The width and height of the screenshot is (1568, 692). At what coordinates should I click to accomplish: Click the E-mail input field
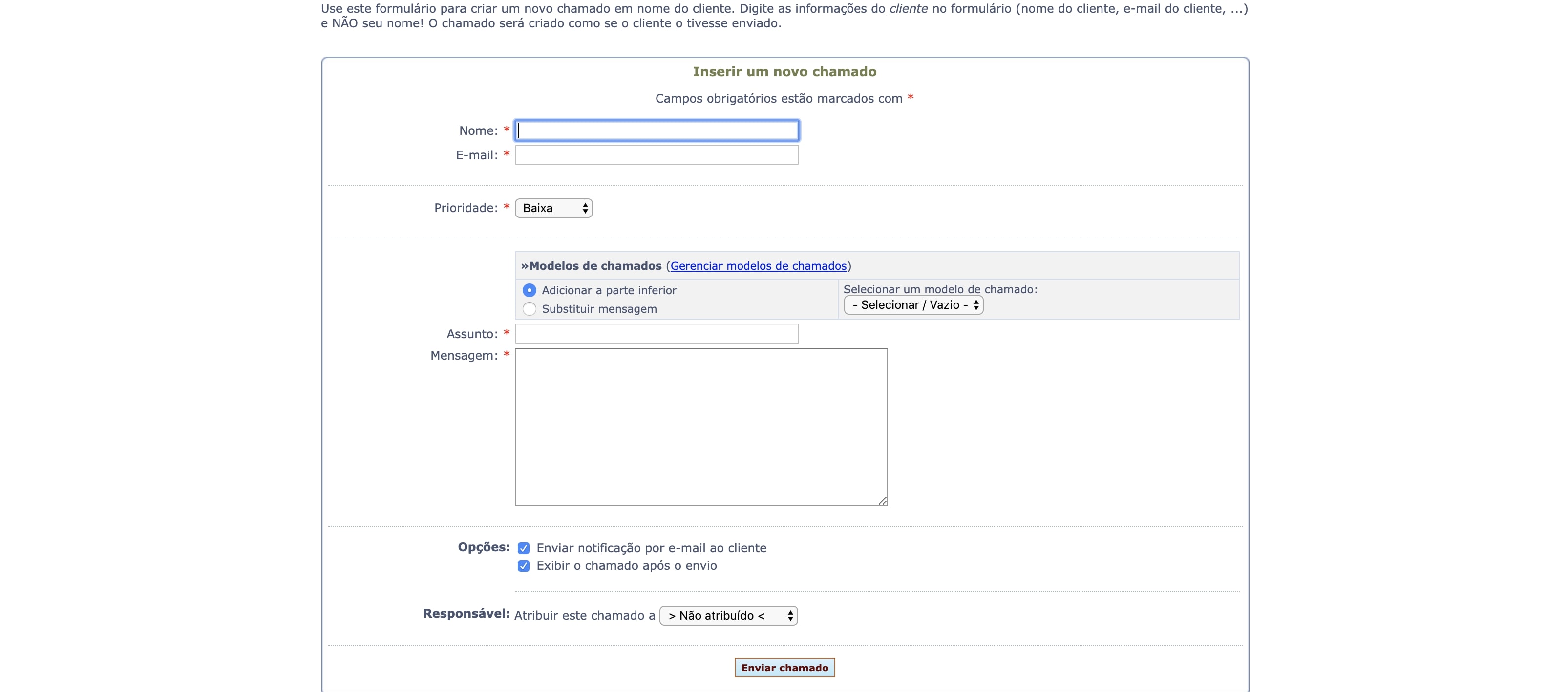point(656,155)
